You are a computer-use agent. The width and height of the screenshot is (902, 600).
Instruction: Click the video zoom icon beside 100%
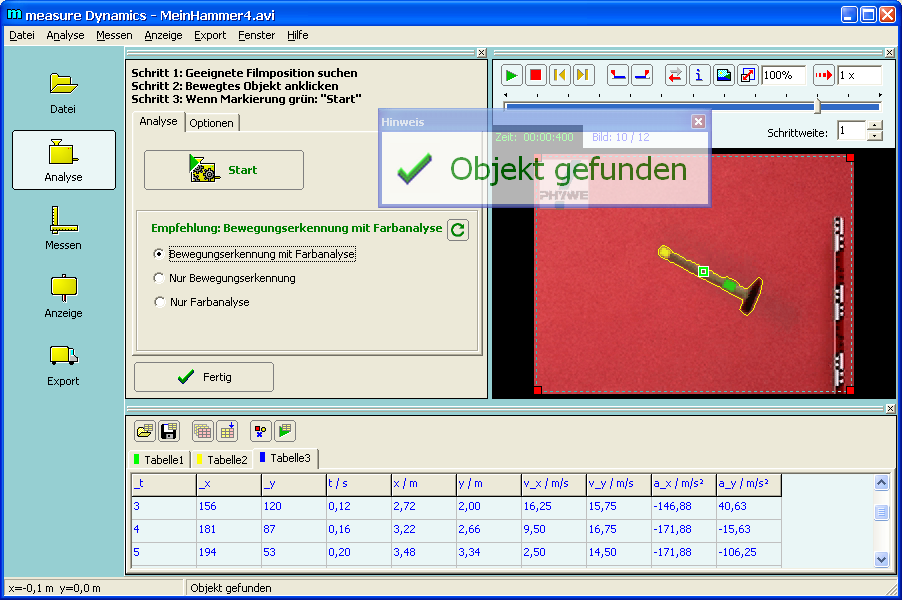click(x=748, y=75)
